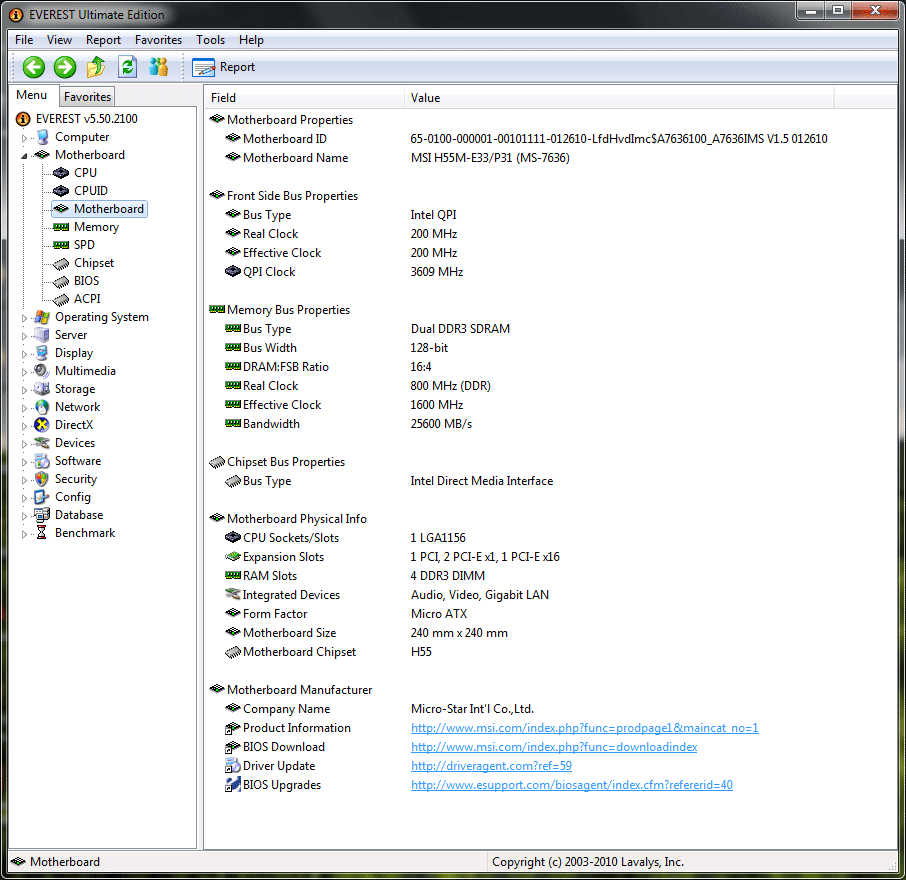
Task: Click the Security shield icon
Action: [x=42, y=479]
